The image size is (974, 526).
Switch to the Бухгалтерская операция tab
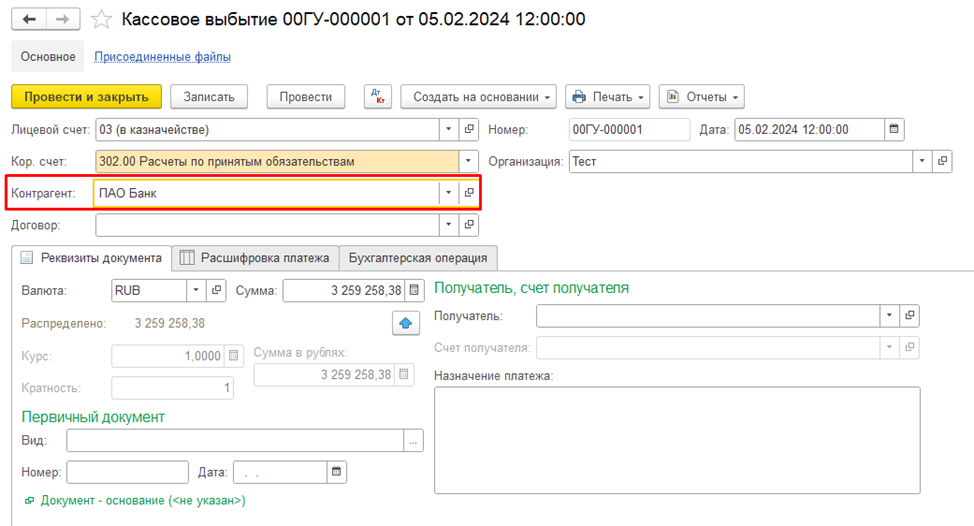418,258
